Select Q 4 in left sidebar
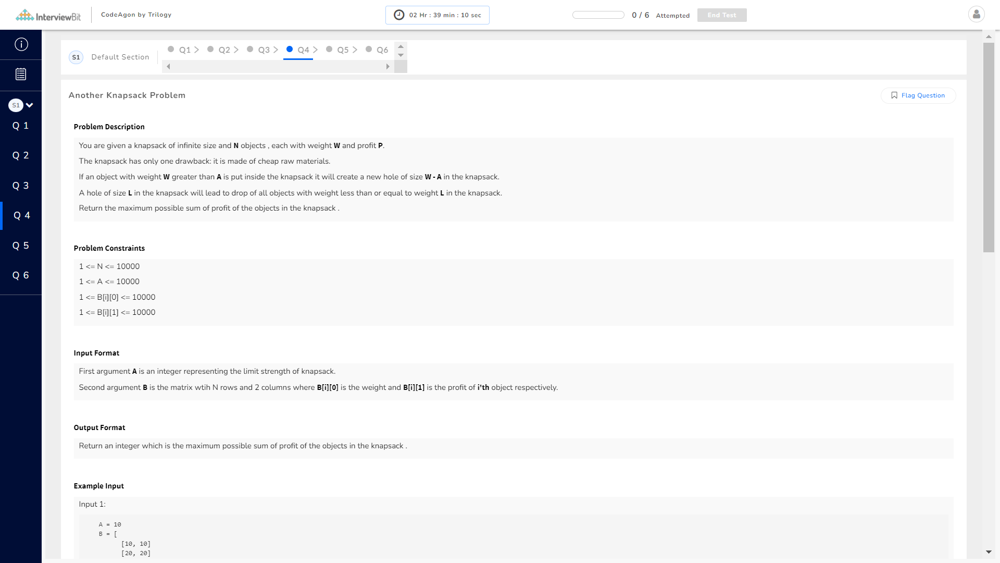 click(x=21, y=216)
